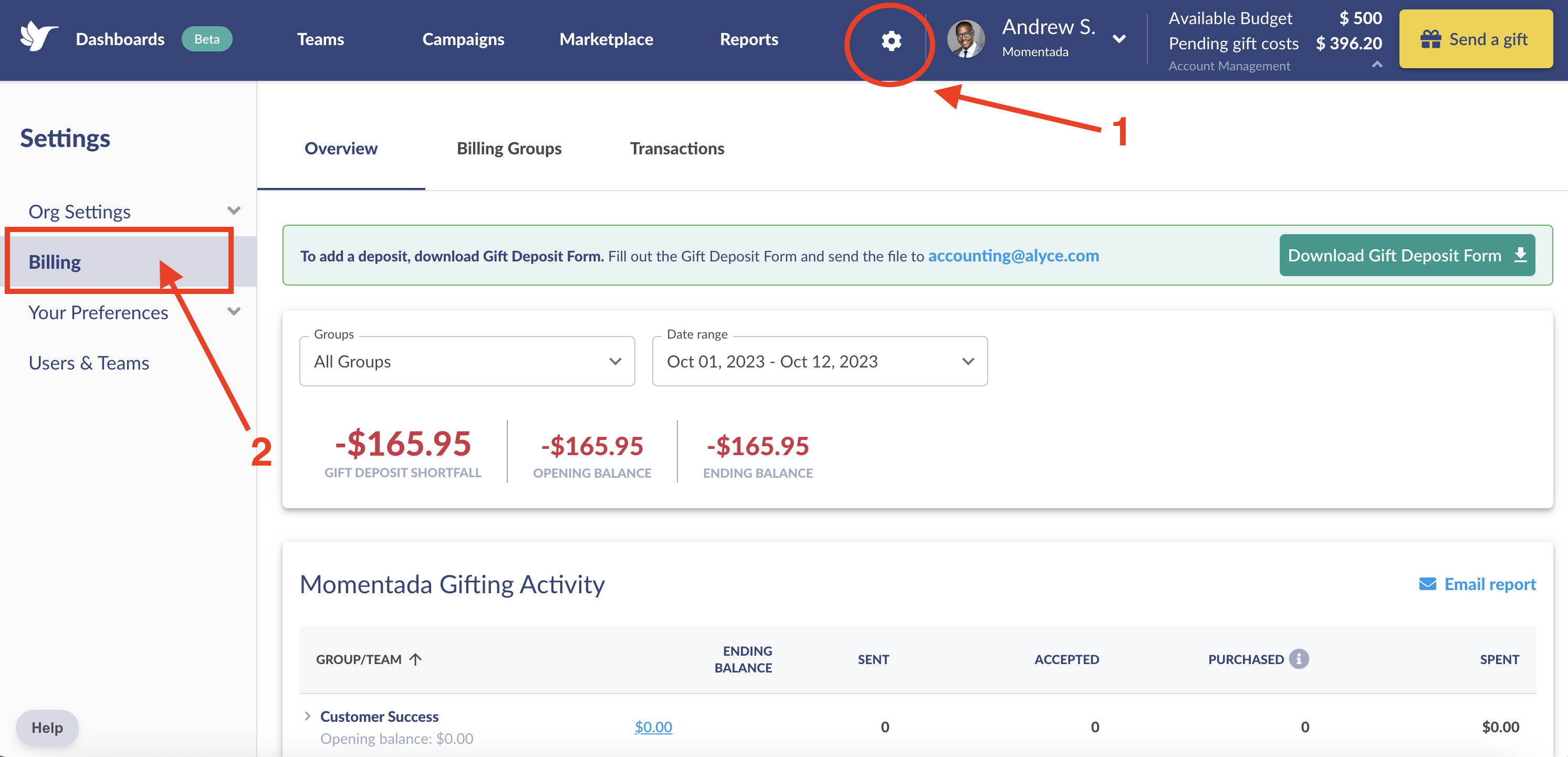The width and height of the screenshot is (1568, 757).
Task: Select Org Settings in sidebar
Action: (79, 211)
